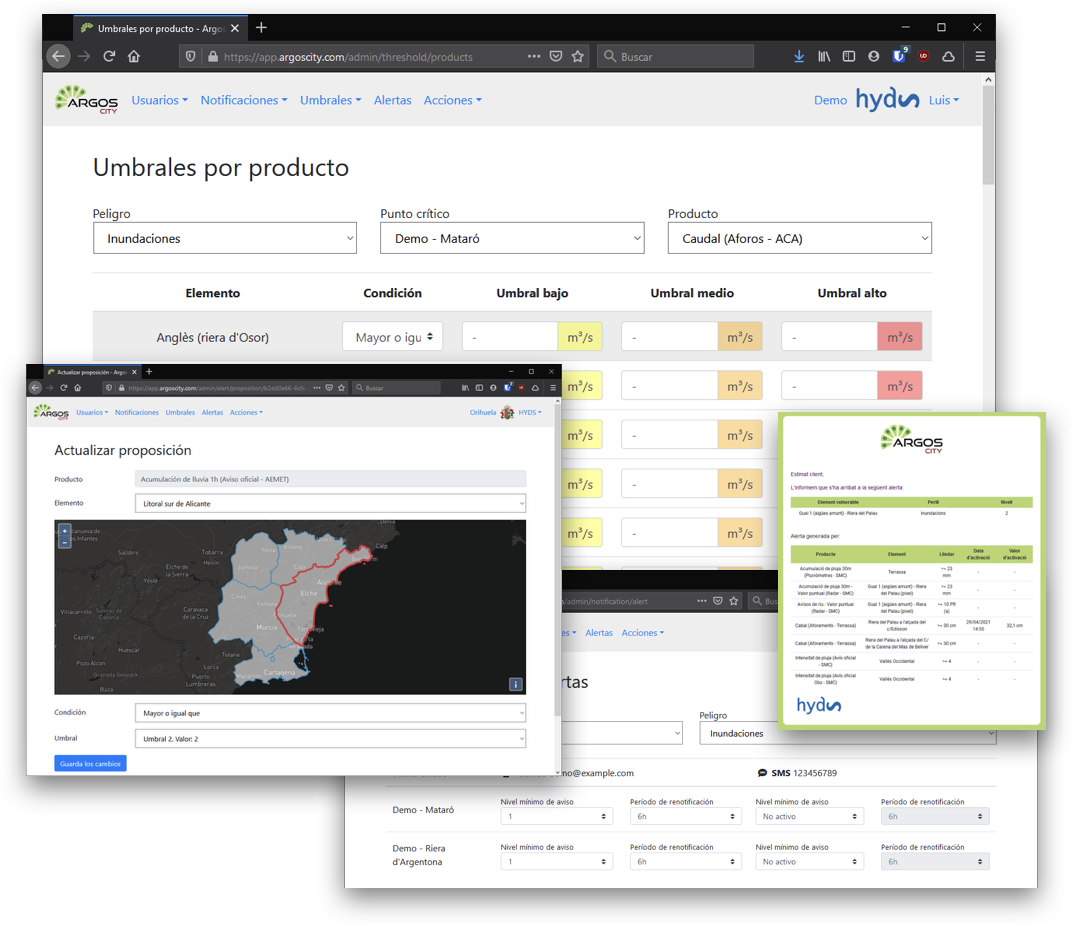Click the Buscar search box in the Umbrales window
The height and width of the screenshot is (926, 1072).
(675, 57)
